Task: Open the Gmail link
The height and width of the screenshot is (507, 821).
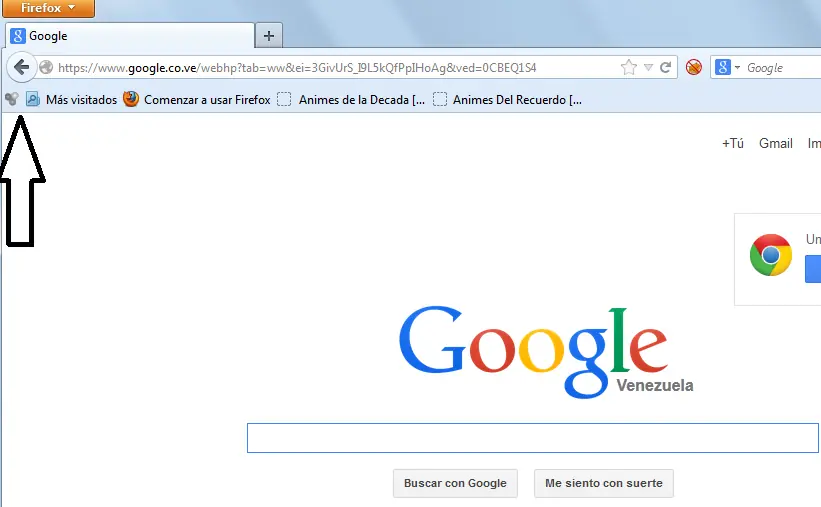Action: click(775, 144)
